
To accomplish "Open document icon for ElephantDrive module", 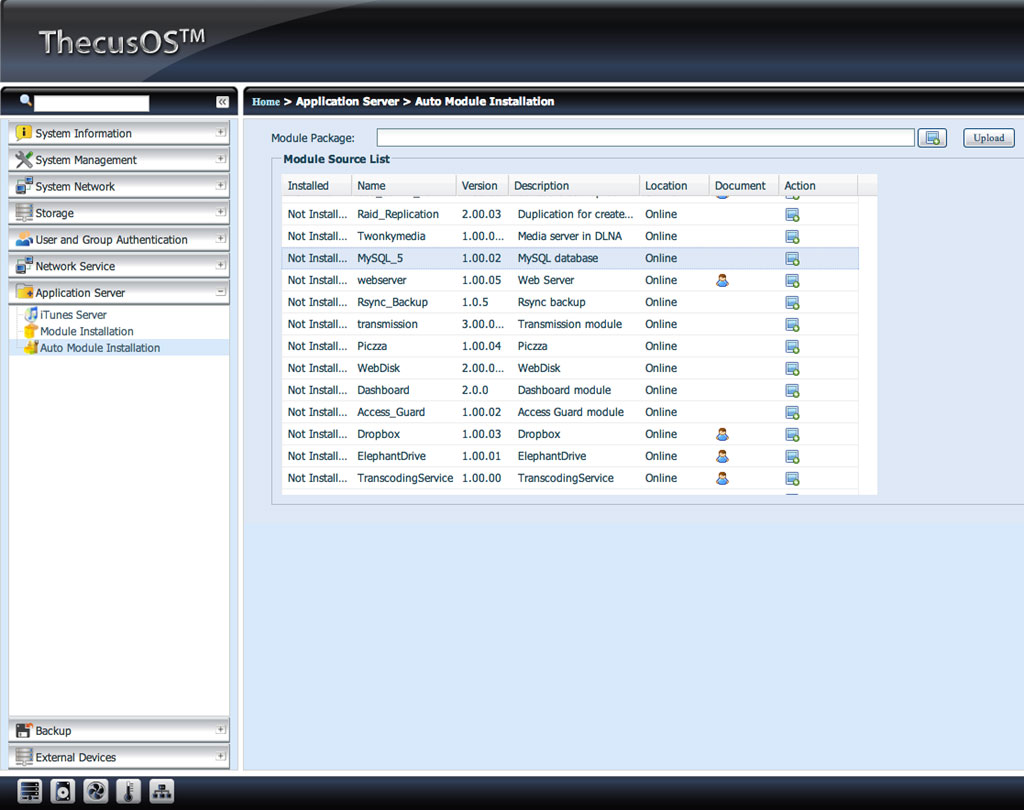I will (x=722, y=457).
